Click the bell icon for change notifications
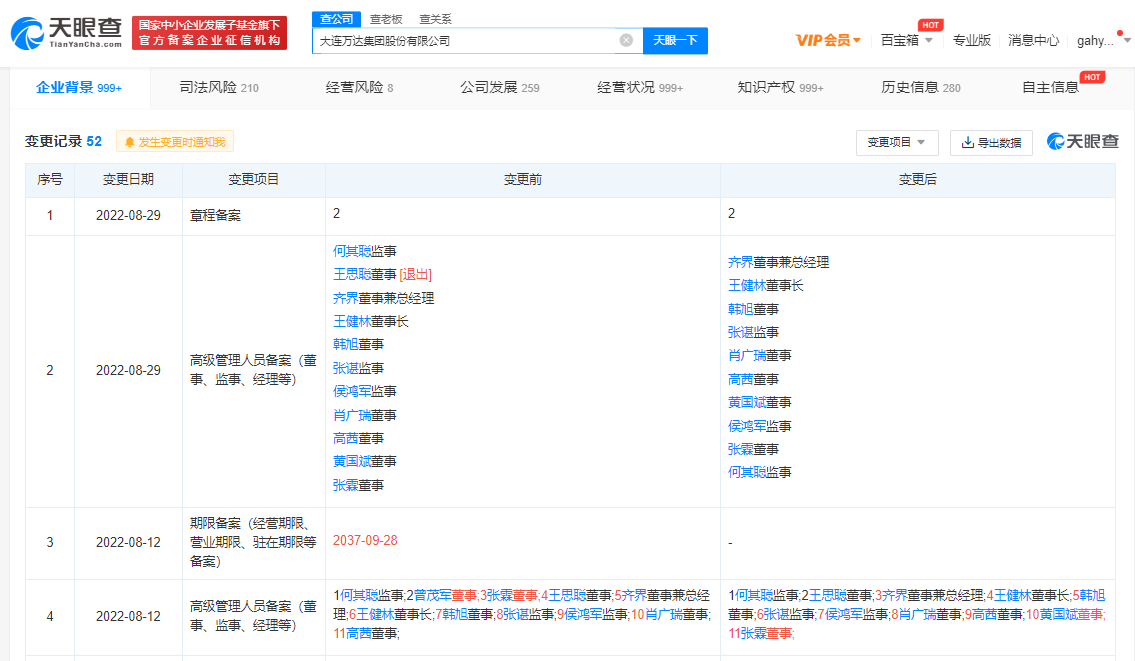 (129, 142)
